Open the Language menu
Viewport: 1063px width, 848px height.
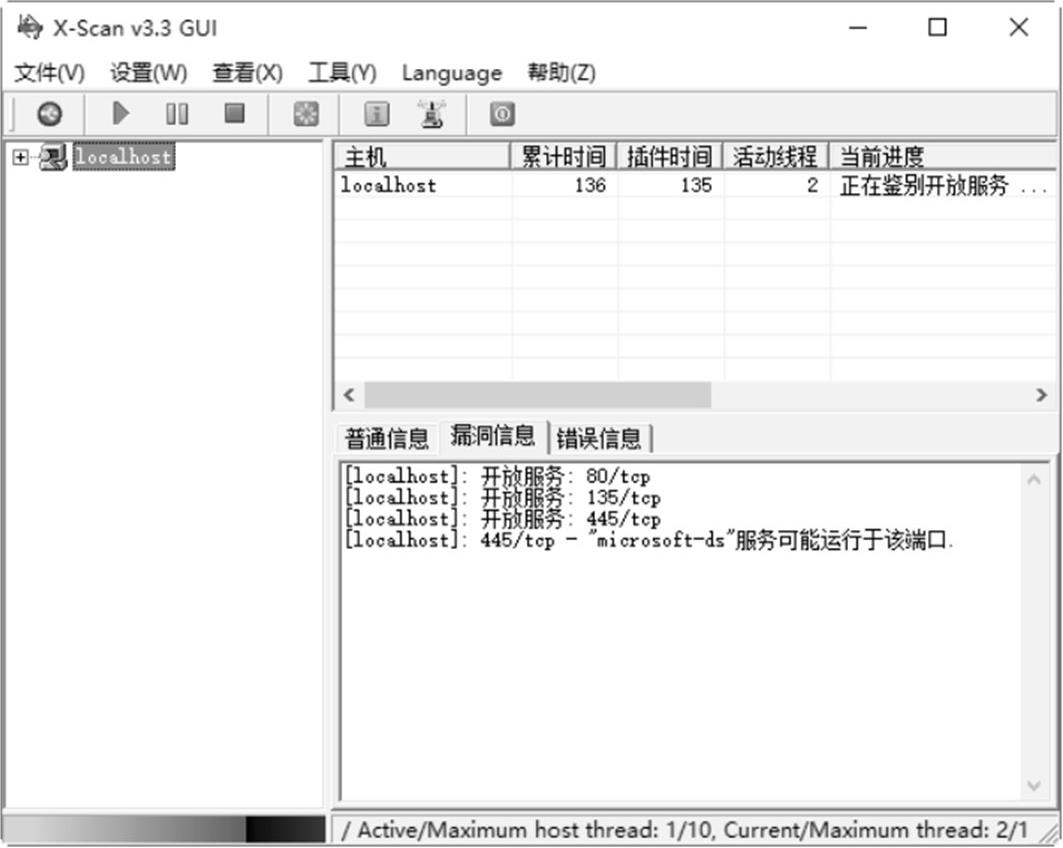tap(451, 73)
